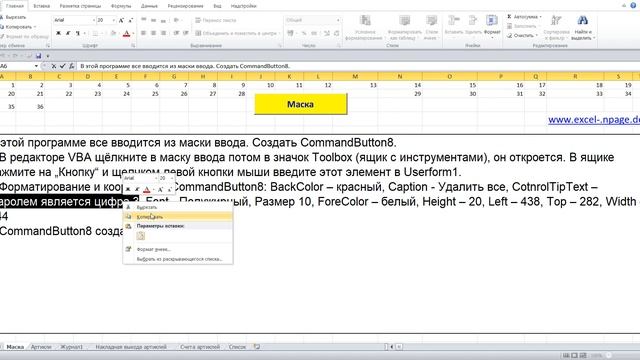Align text left in ribbon

[144, 33]
